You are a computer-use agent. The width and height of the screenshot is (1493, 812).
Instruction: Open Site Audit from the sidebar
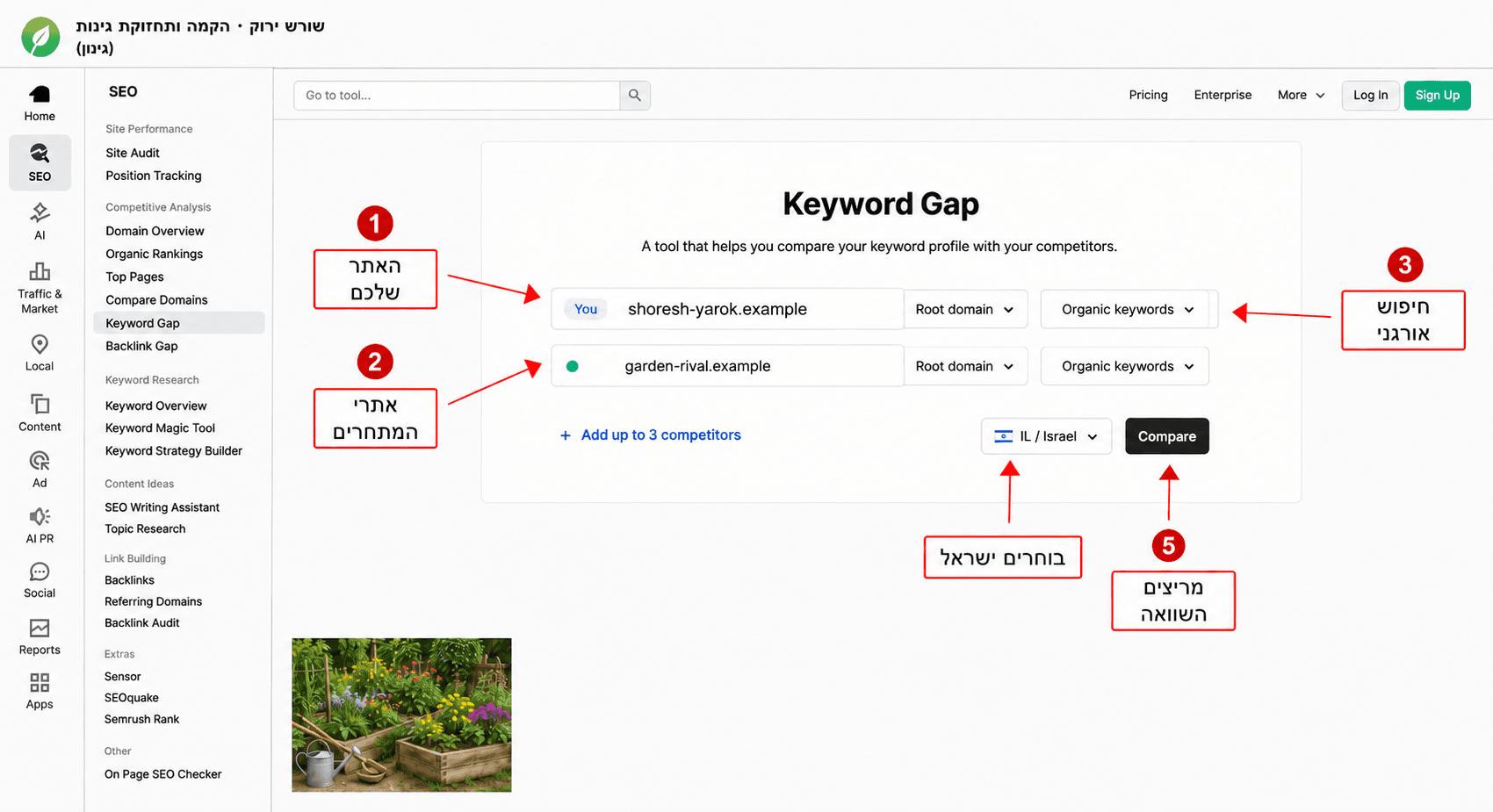[133, 153]
